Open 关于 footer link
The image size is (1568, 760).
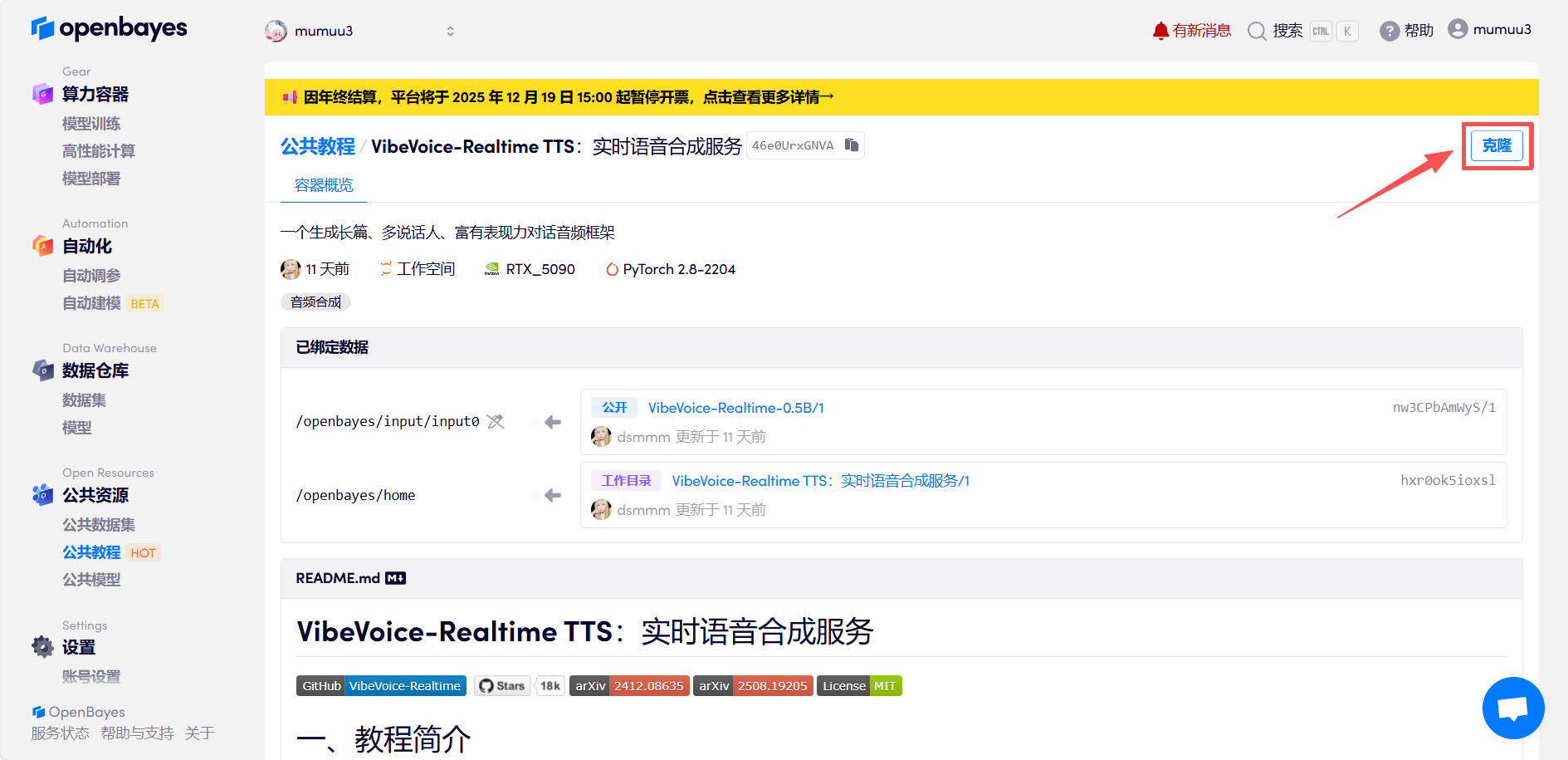click(x=200, y=733)
